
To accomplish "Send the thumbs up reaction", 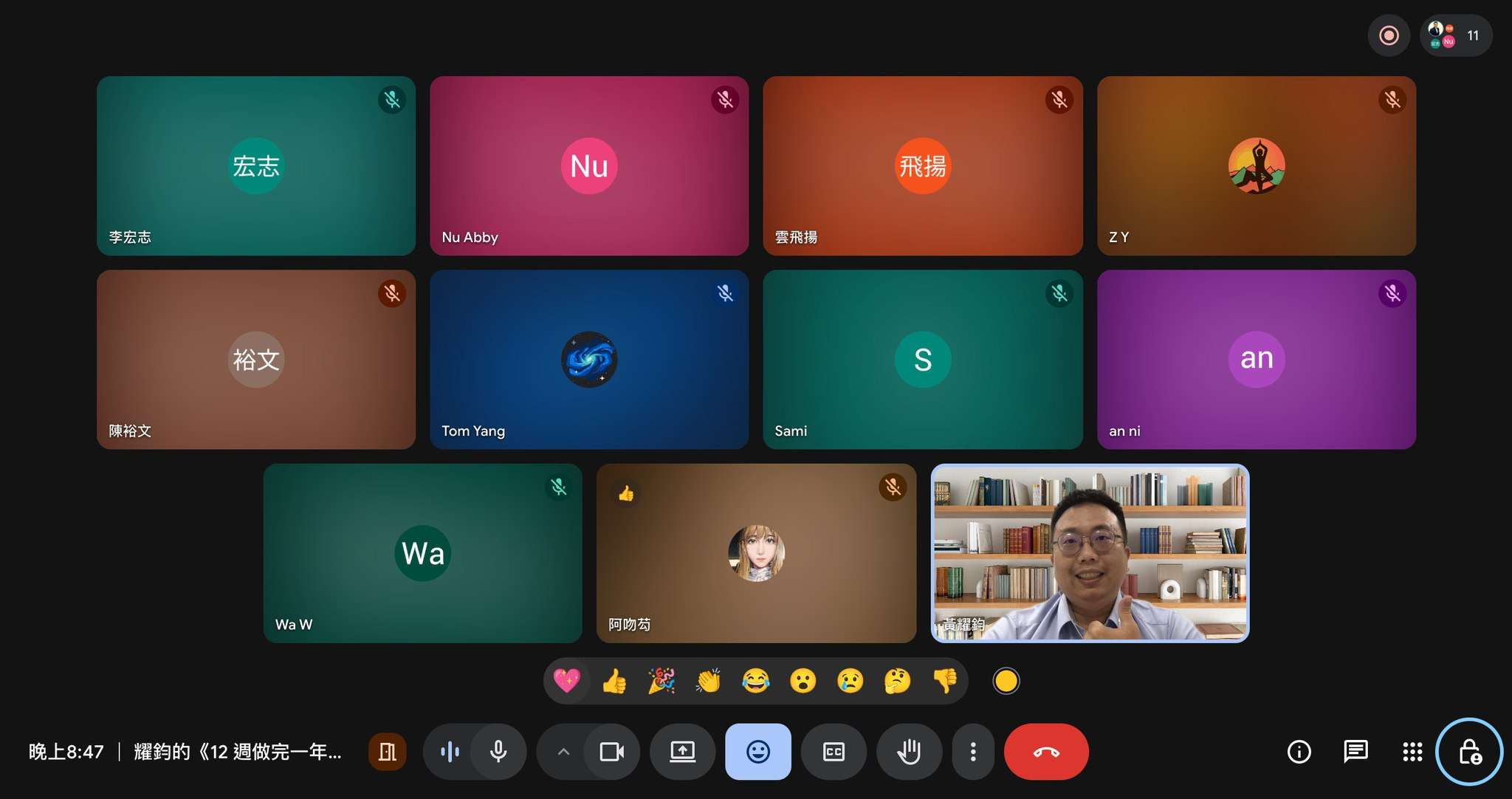I will pyautogui.click(x=614, y=681).
